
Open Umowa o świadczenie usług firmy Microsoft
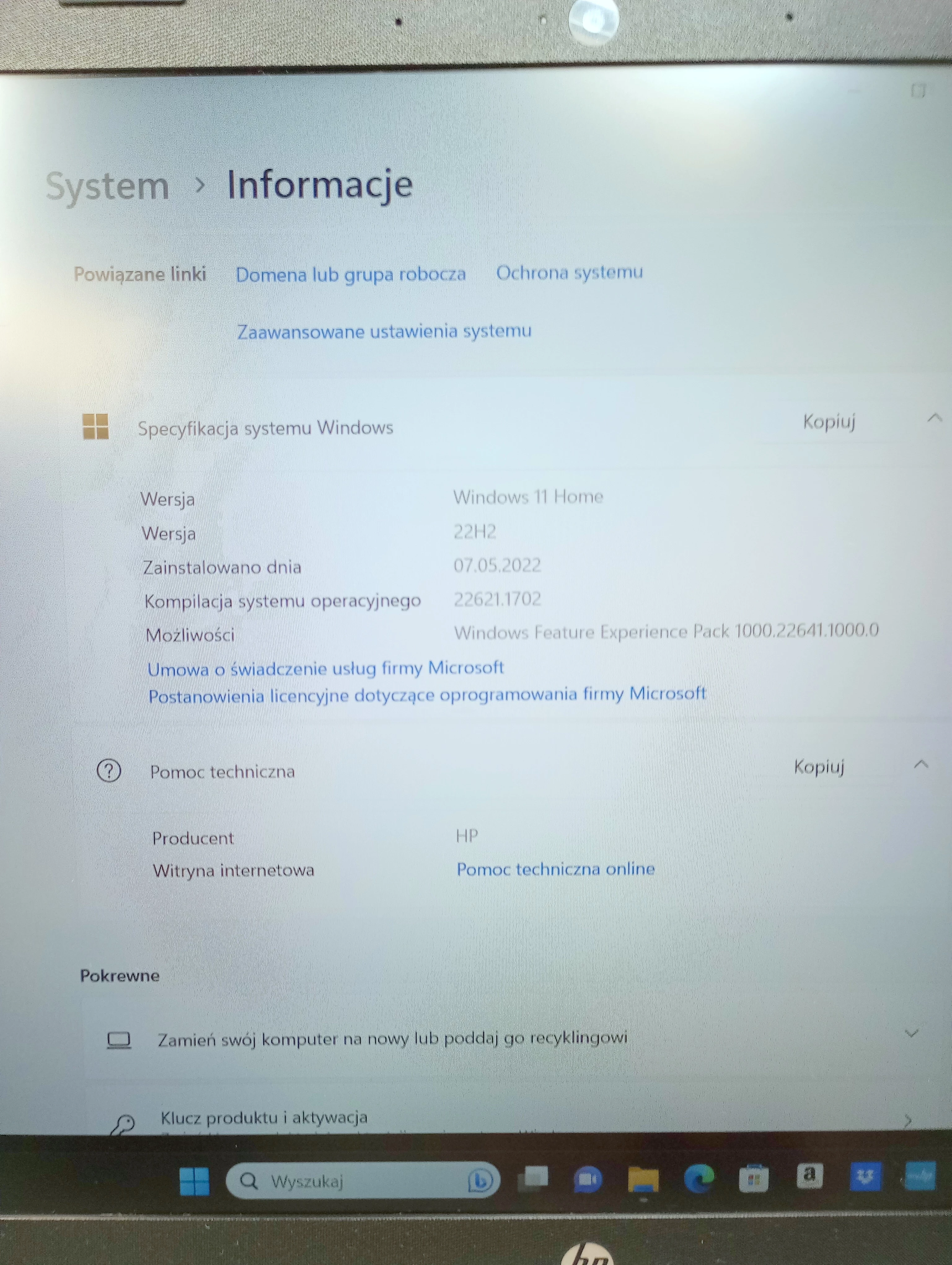[326, 668]
